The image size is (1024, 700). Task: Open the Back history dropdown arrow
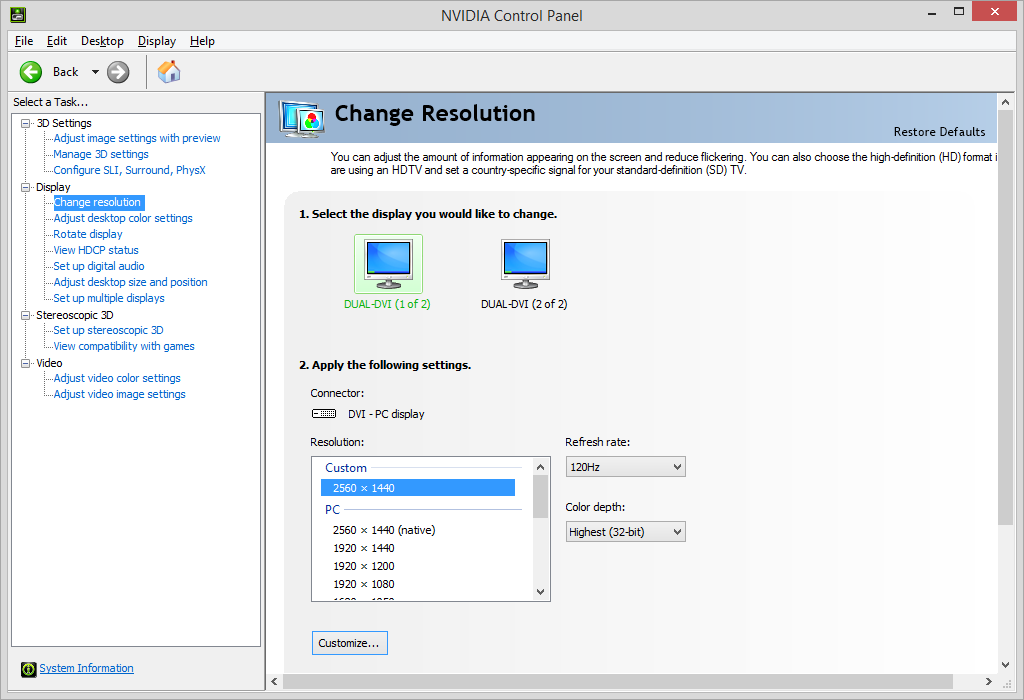(95, 72)
